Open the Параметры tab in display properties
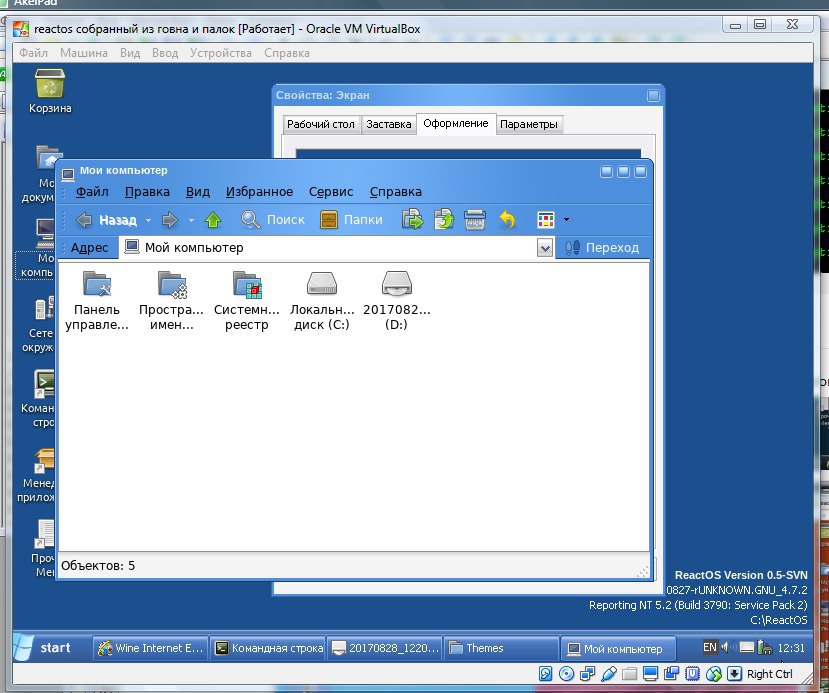This screenshot has height=693, width=829. click(530, 124)
